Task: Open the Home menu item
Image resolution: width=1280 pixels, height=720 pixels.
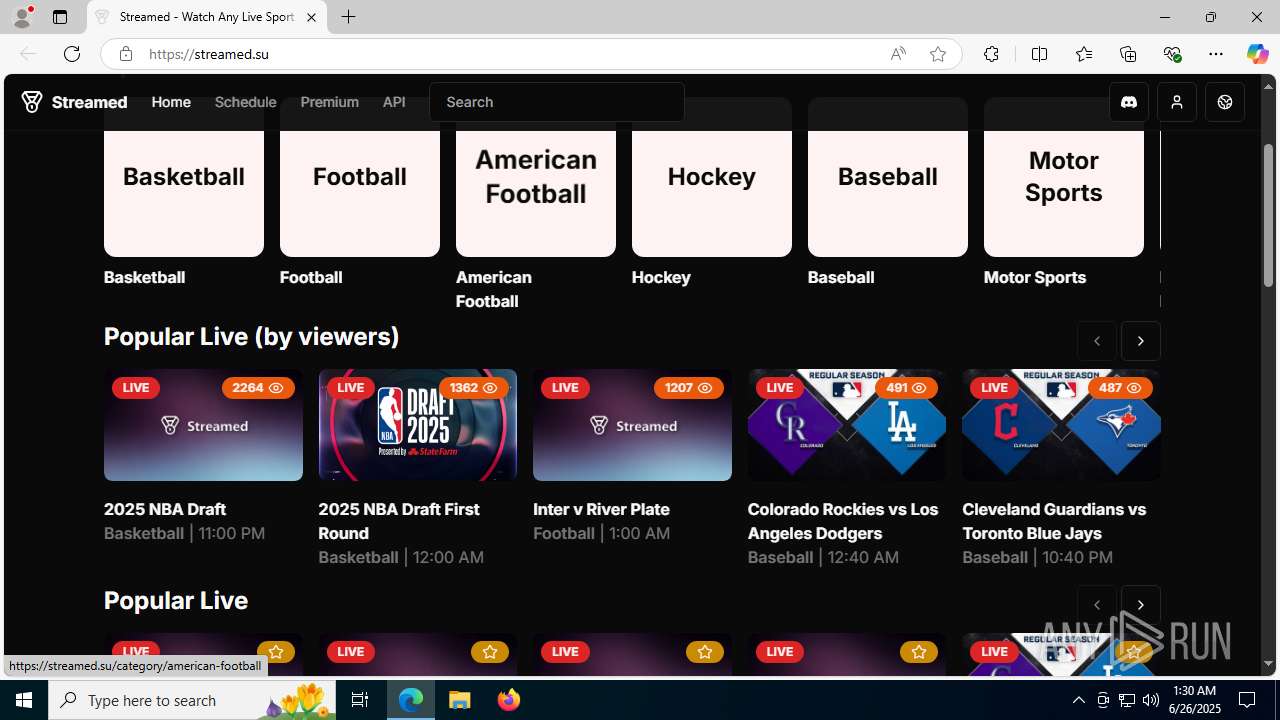Action: click(171, 102)
